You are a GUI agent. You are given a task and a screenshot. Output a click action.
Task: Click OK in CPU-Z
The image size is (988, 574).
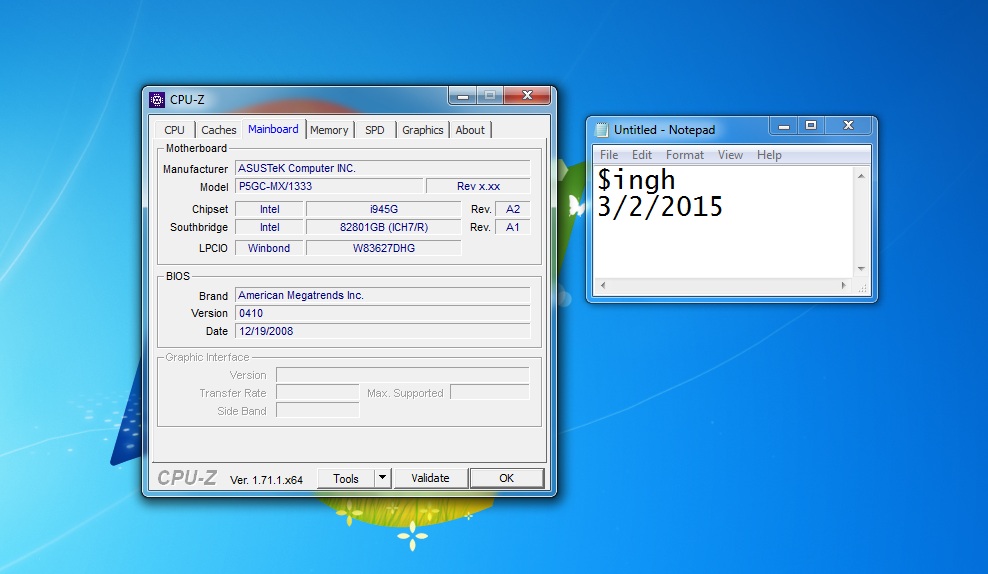tap(507, 478)
